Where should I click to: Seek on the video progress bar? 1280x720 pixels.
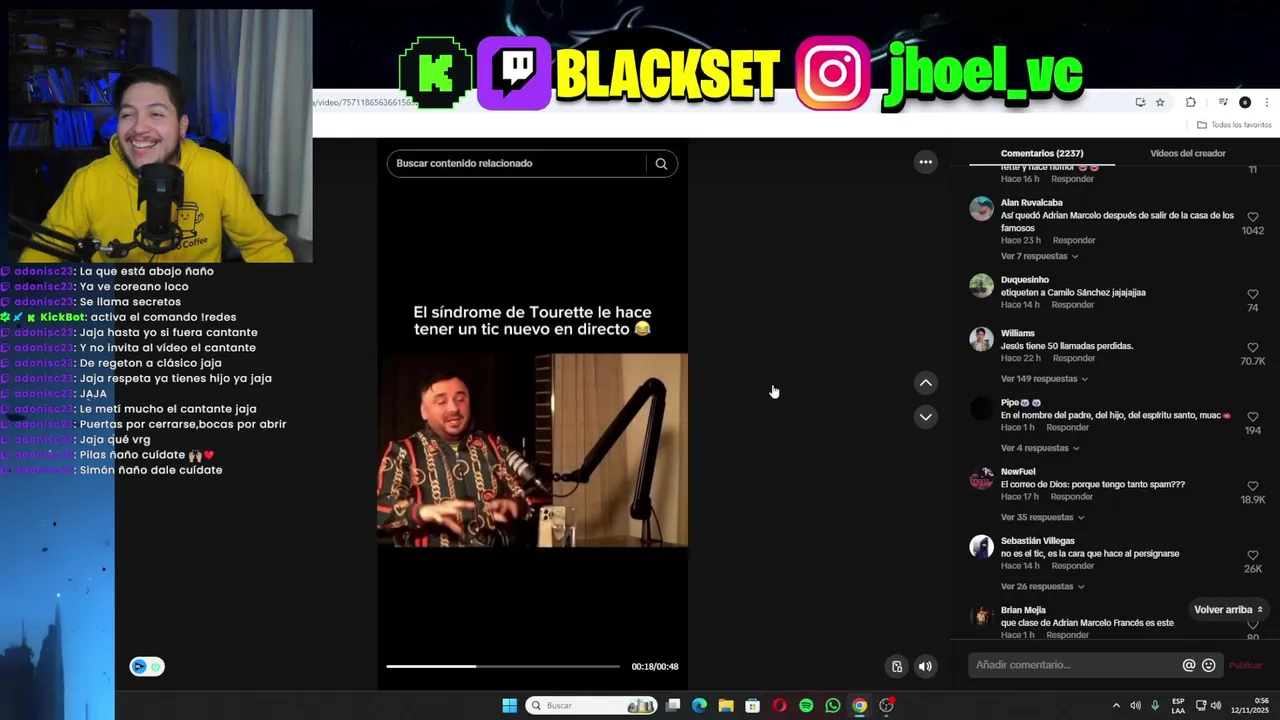(503, 667)
